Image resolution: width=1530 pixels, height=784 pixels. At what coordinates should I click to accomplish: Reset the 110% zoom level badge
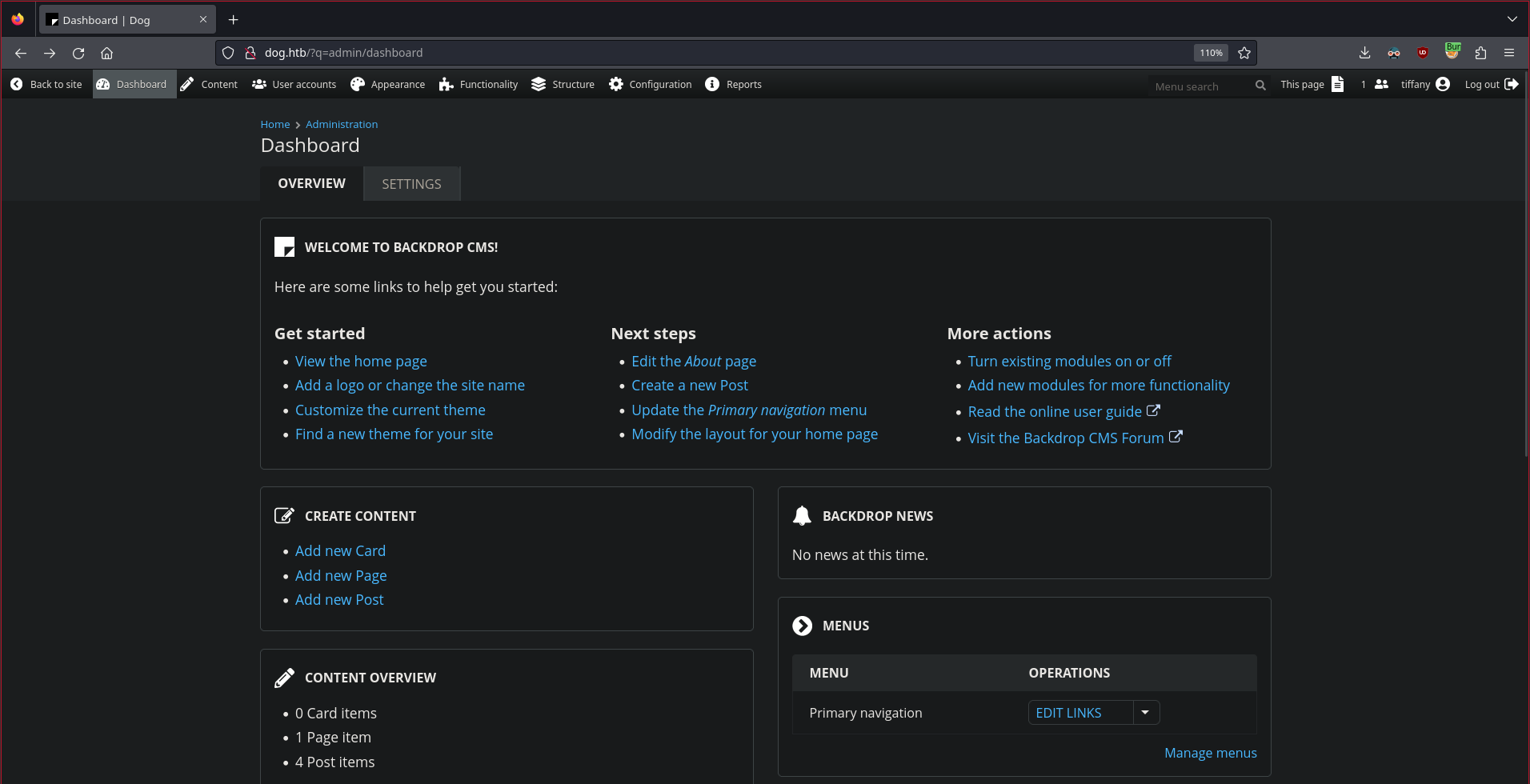coord(1211,53)
